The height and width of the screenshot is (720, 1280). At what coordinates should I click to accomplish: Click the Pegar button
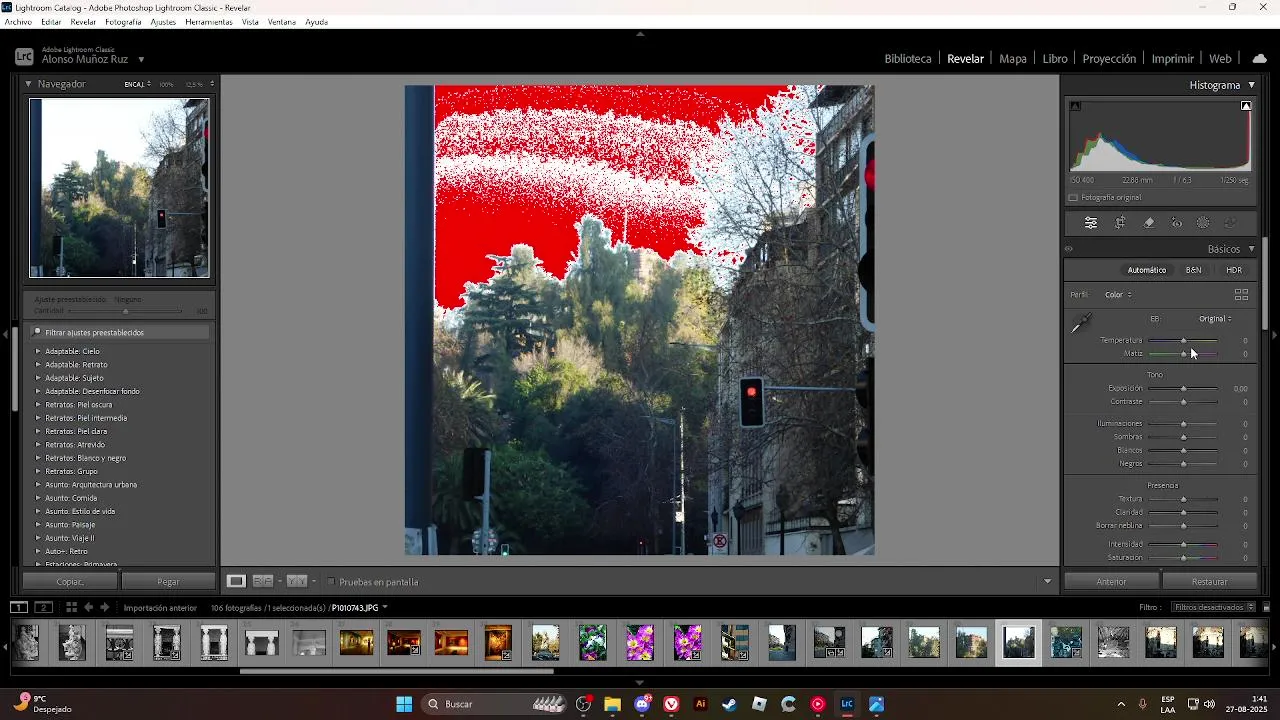pos(168,582)
